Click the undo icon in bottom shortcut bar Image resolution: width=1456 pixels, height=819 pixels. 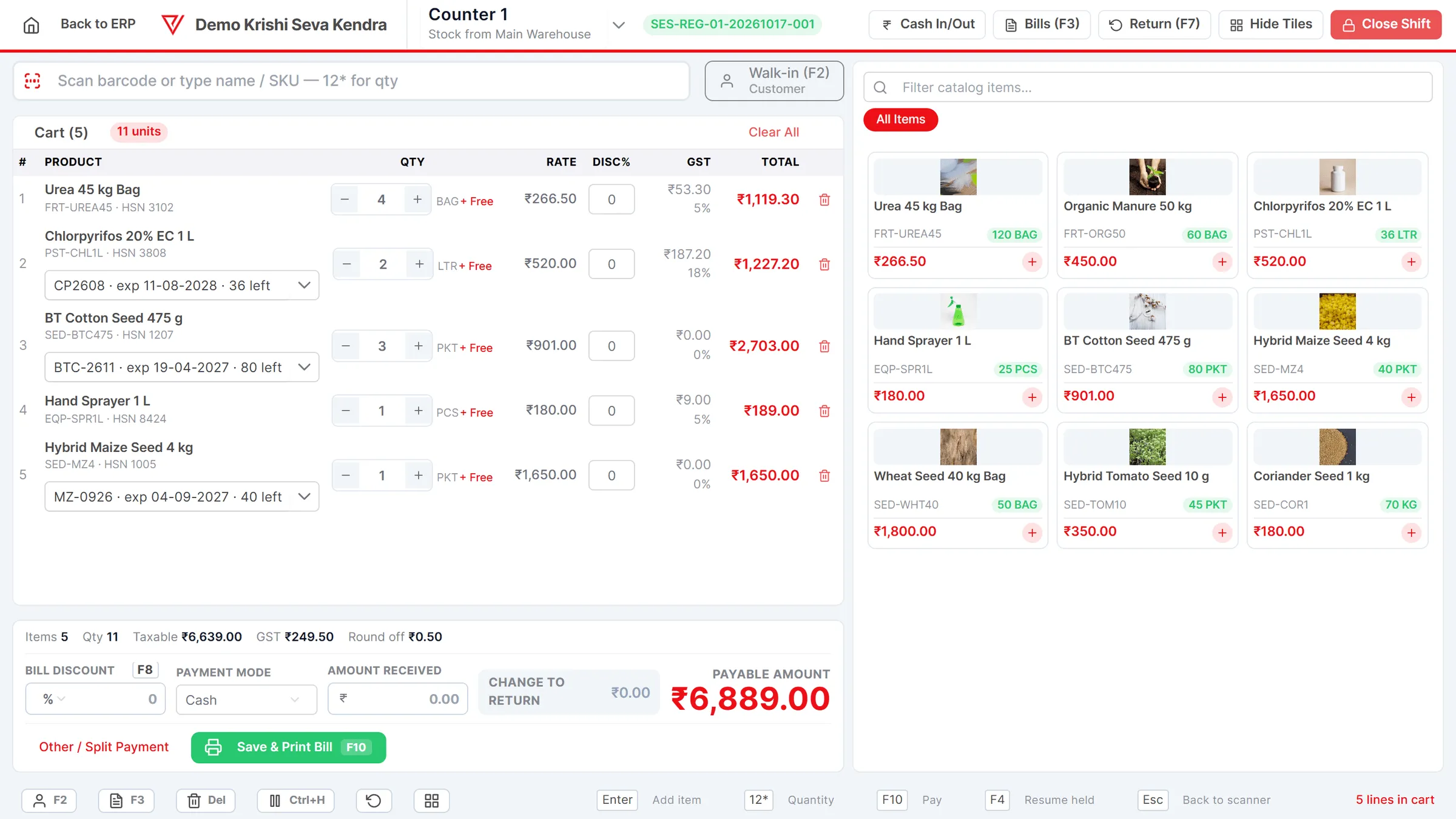(374, 801)
